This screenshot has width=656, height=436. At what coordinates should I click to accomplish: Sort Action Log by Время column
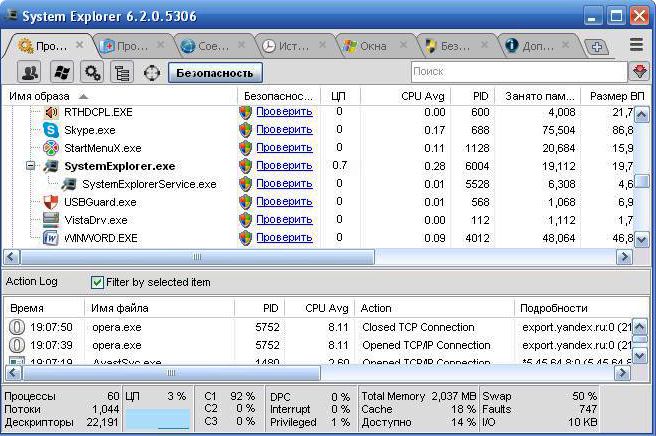44,308
